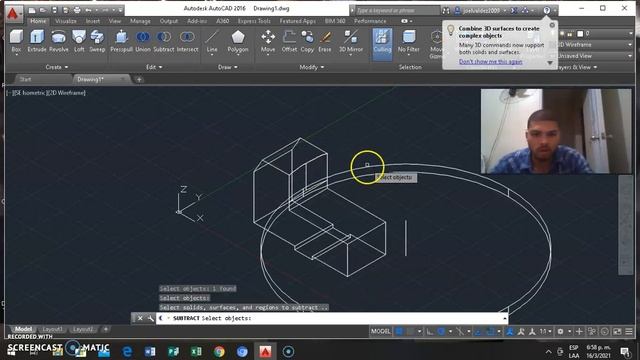Open Google Chrome from the Windows taskbar

[219, 351]
